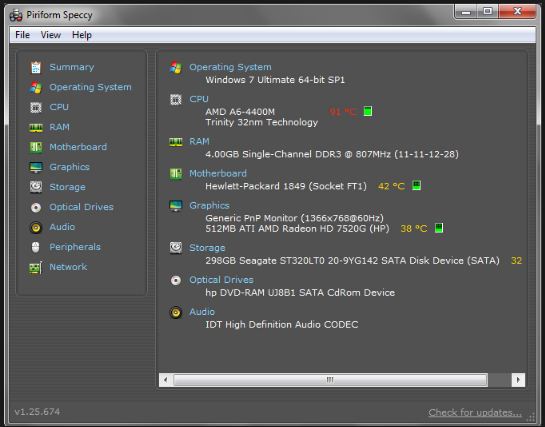Click the CPU heading link in summary

(199, 99)
